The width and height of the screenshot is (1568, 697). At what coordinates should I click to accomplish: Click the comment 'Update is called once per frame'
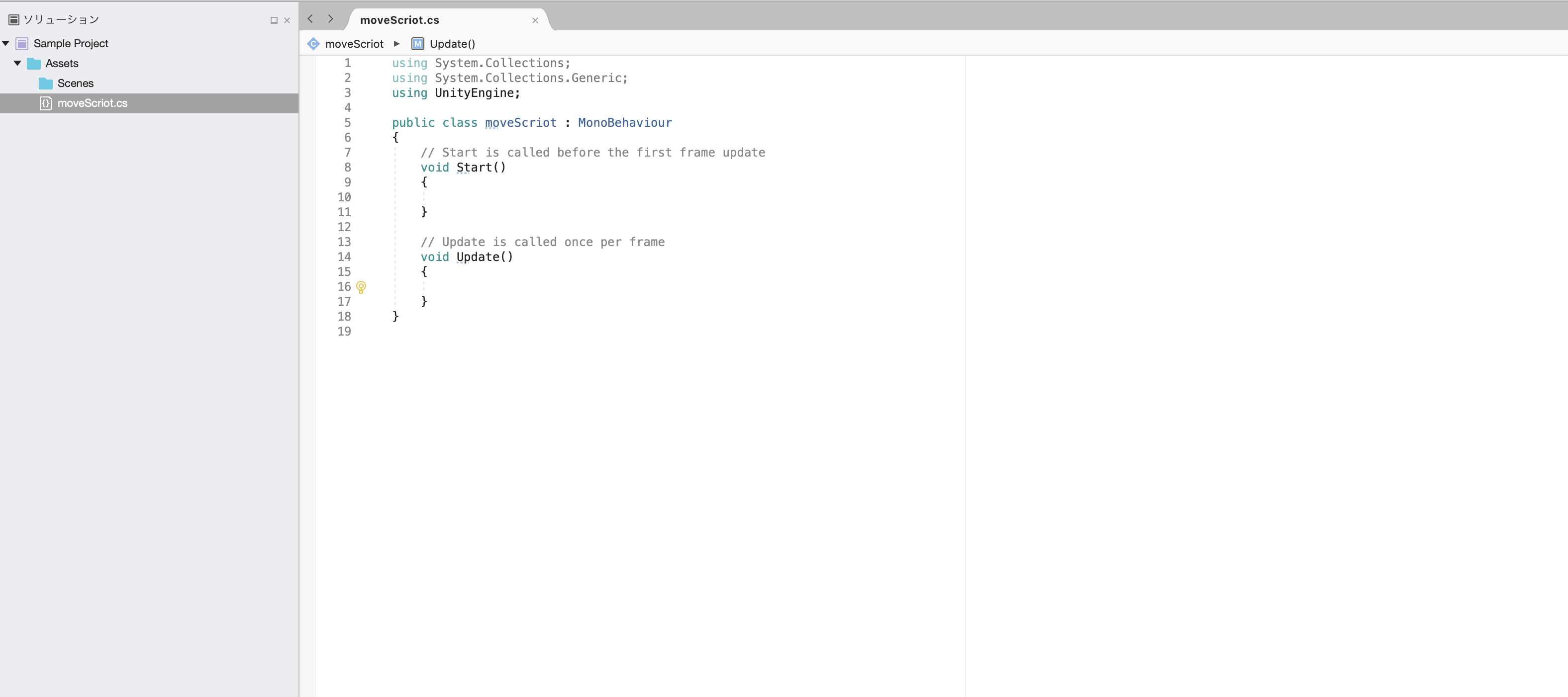point(553,242)
